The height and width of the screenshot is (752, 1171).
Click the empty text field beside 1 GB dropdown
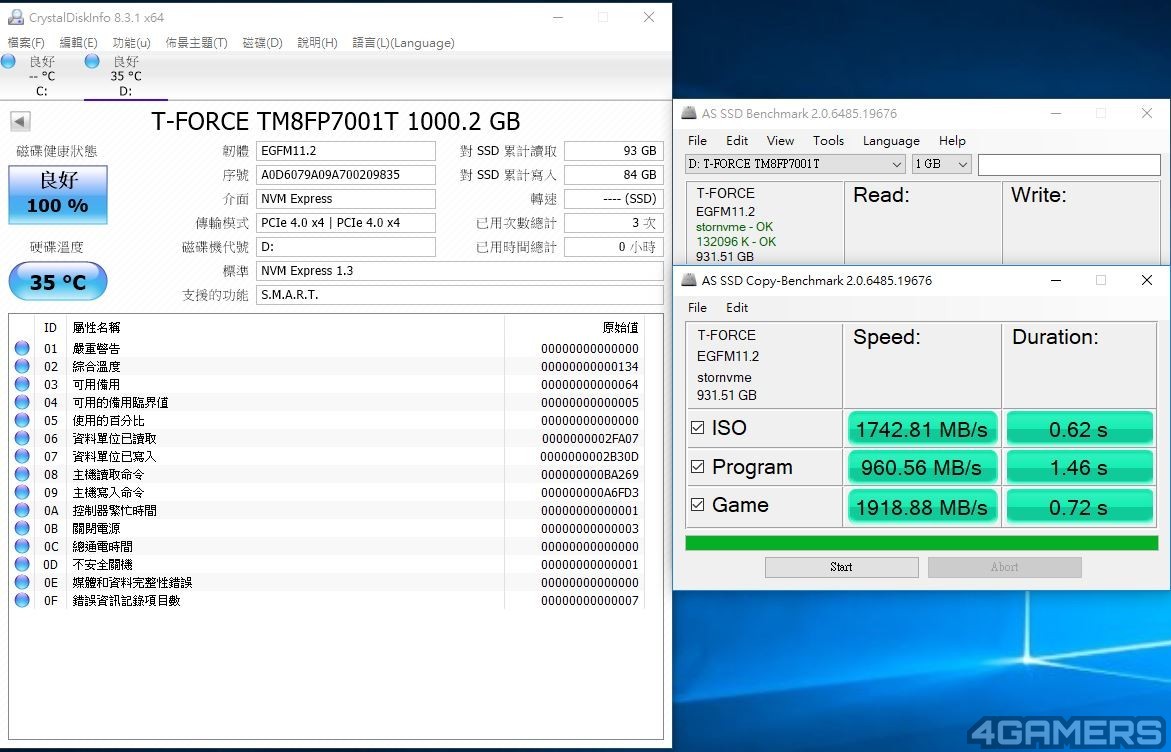pos(1069,164)
